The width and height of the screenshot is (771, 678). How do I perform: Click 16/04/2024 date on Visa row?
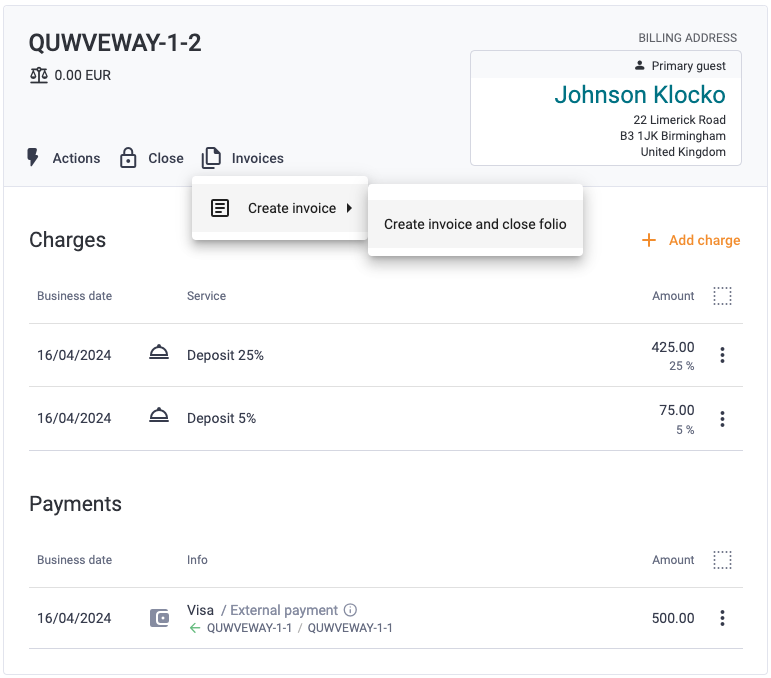[x=74, y=618]
